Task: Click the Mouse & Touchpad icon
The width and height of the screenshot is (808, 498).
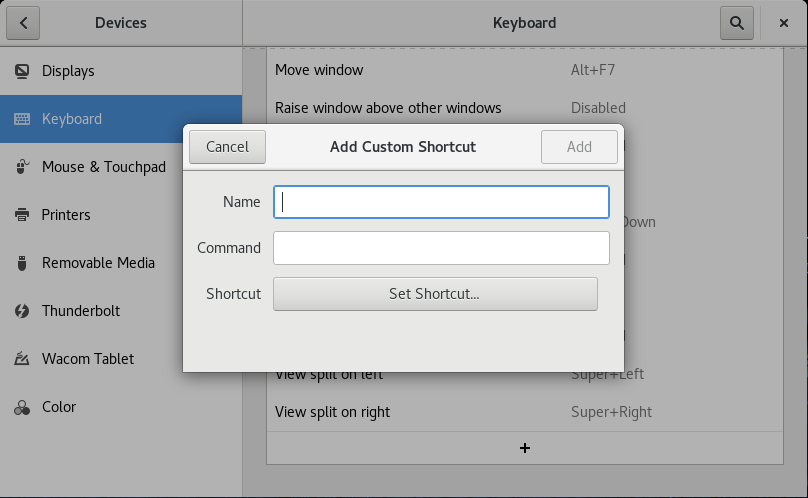Action: (22, 167)
